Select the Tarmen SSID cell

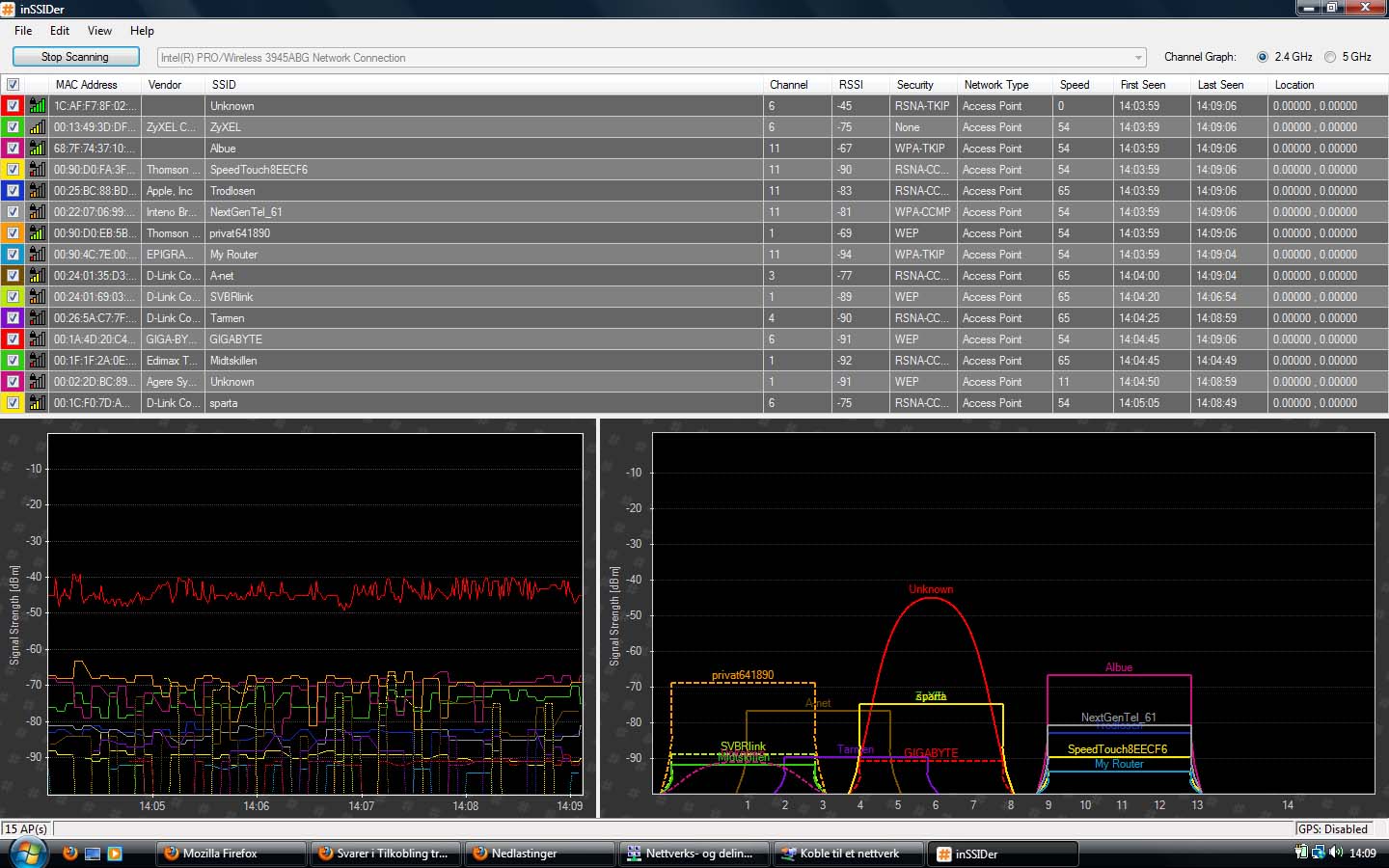484,318
